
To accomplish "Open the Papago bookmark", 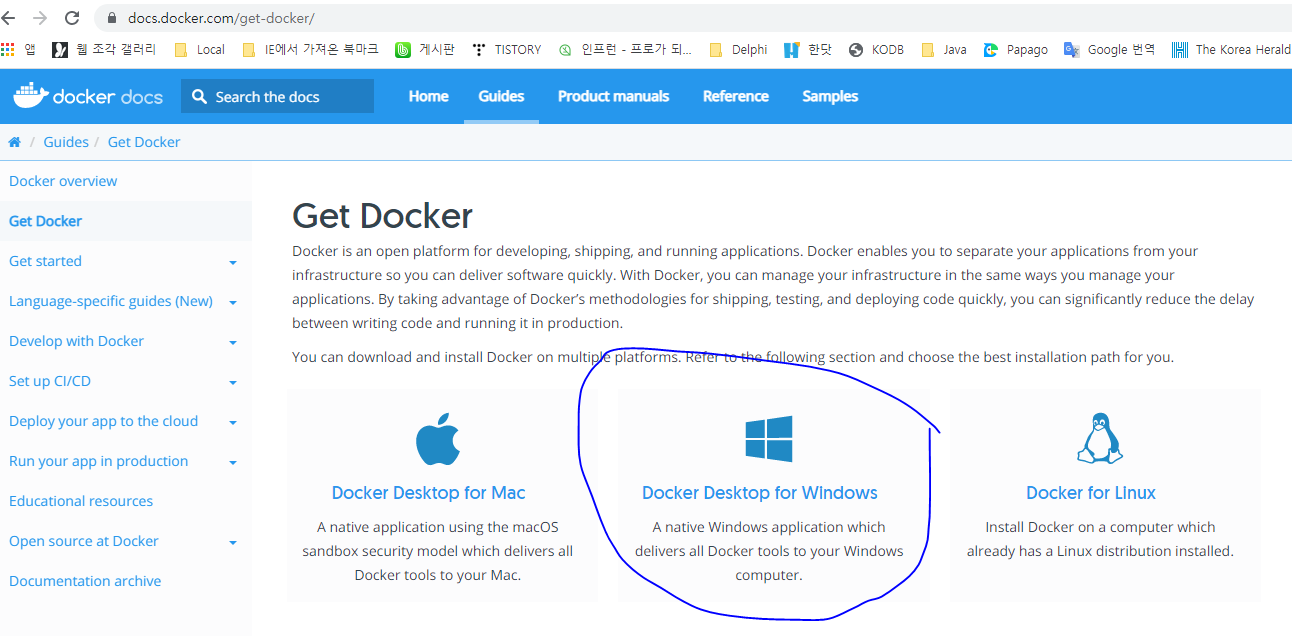I will click(1015, 49).
